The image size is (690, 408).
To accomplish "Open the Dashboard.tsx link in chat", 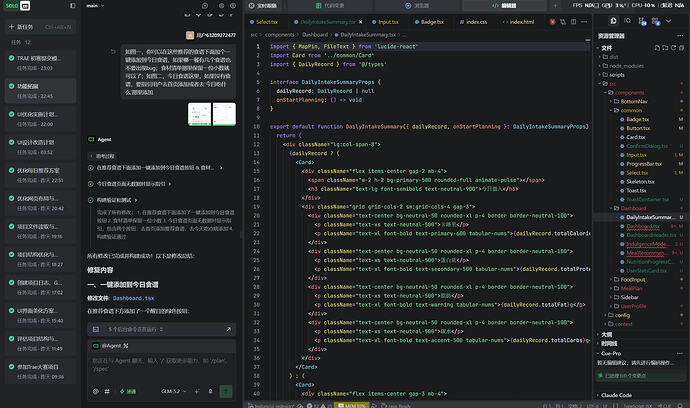I will click(x=133, y=298).
